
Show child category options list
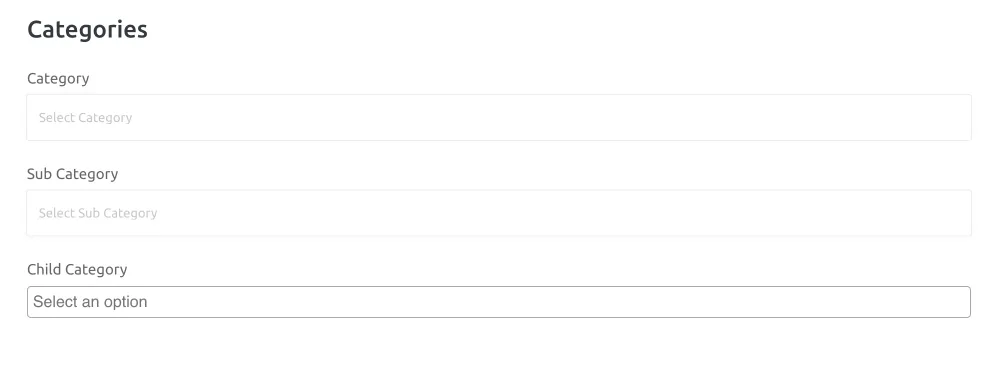coord(499,302)
